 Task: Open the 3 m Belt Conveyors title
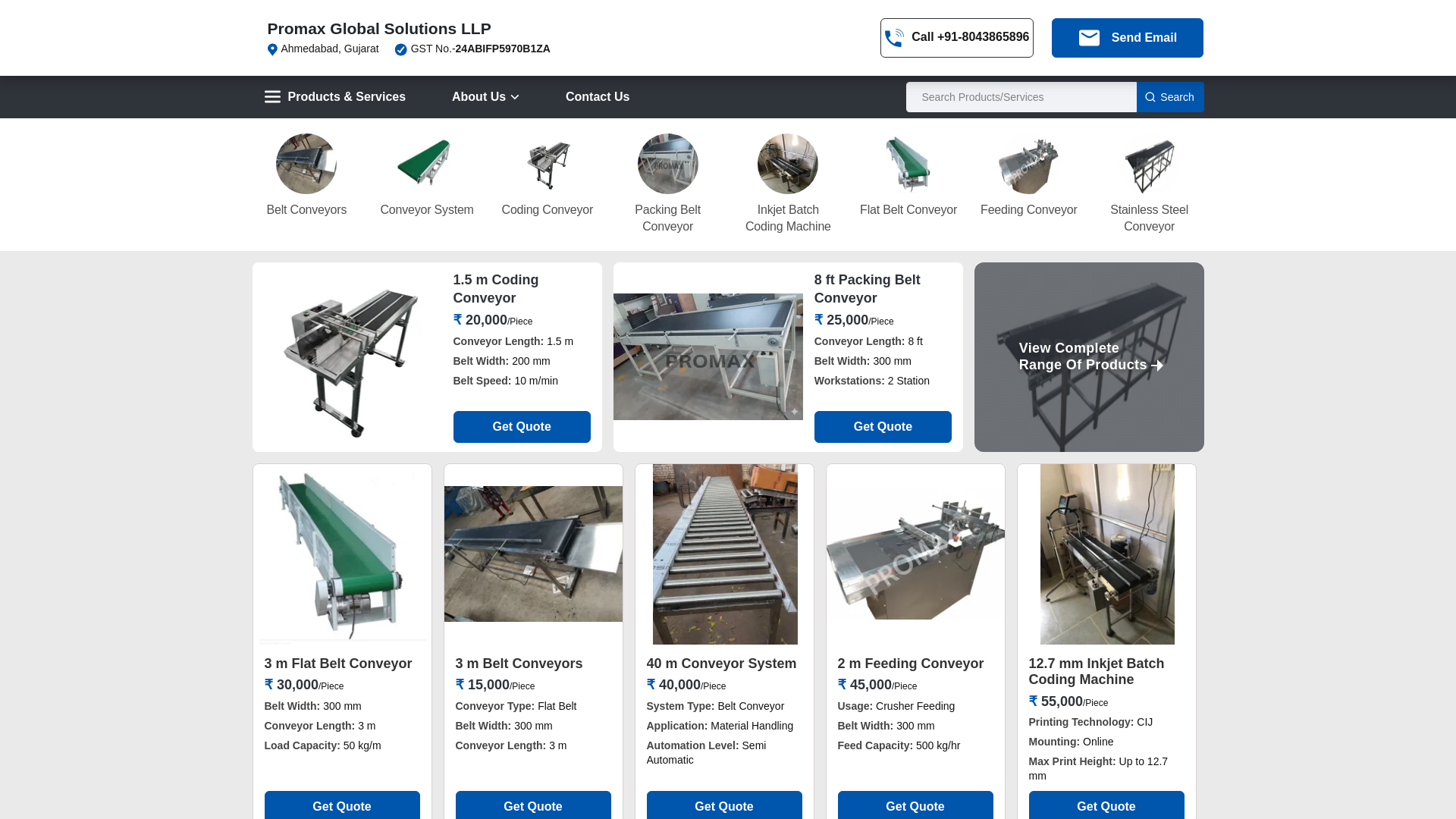519,664
